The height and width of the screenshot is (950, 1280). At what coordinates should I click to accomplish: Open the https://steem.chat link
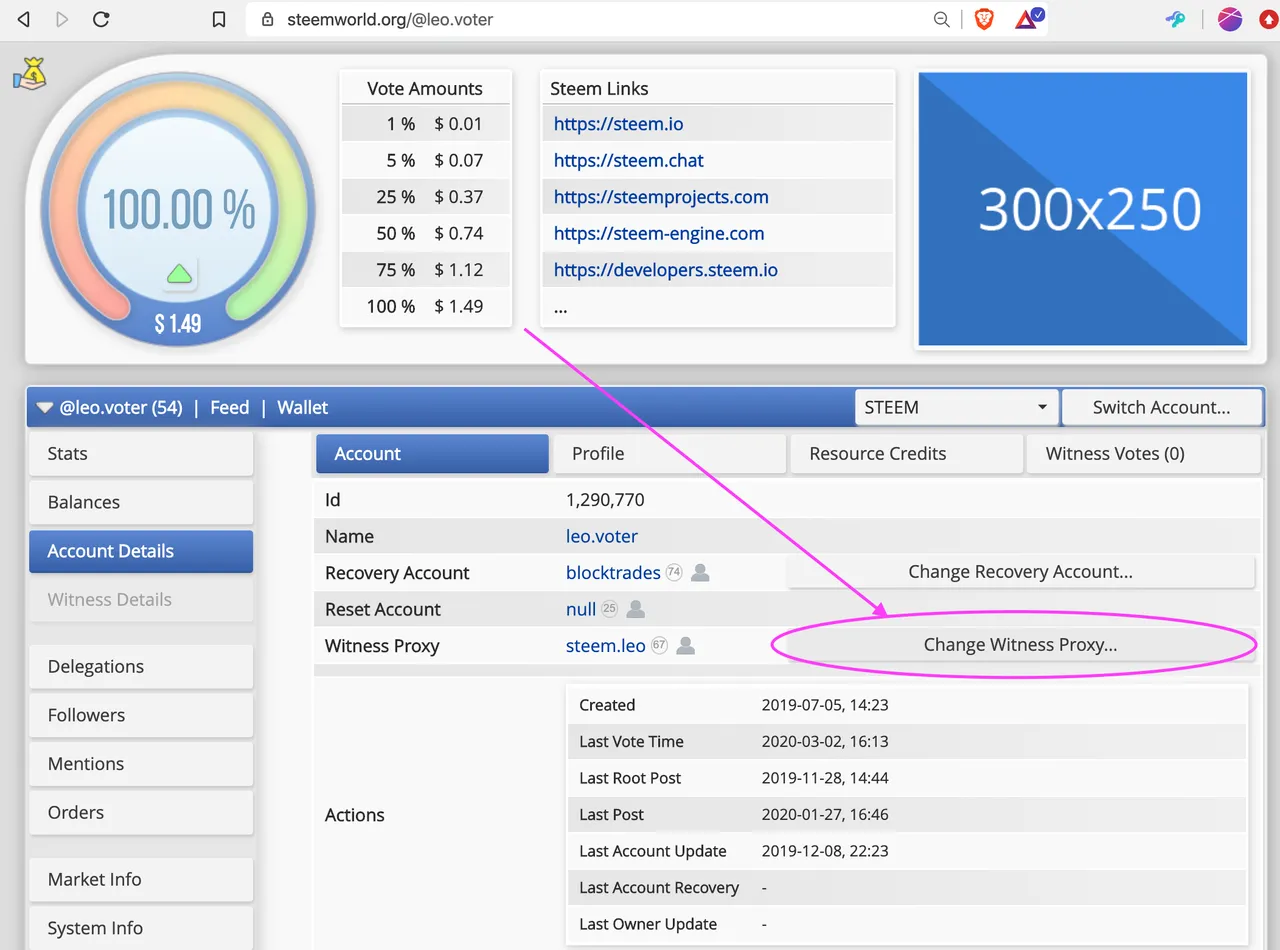click(x=628, y=160)
